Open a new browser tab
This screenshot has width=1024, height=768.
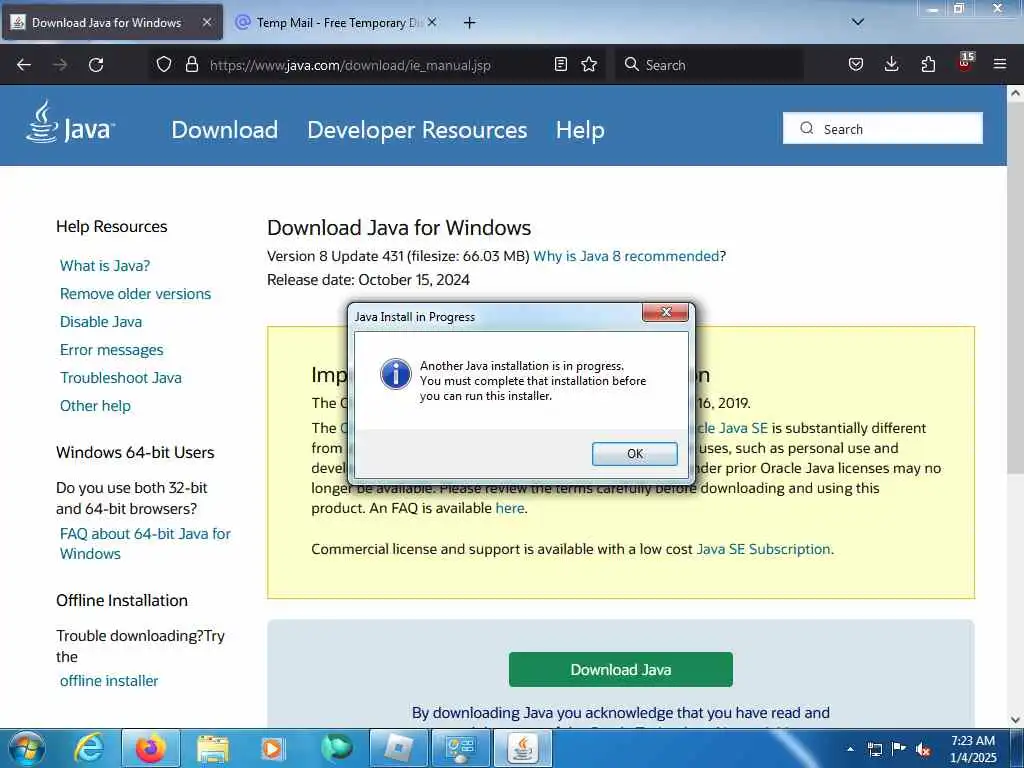469,23
